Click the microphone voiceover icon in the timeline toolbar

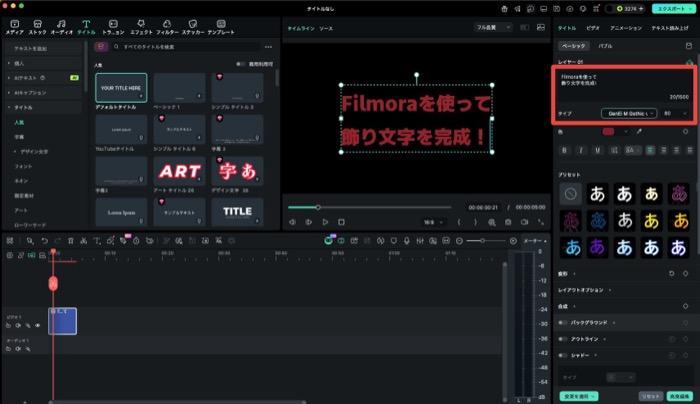pyautogui.click(x=406, y=241)
